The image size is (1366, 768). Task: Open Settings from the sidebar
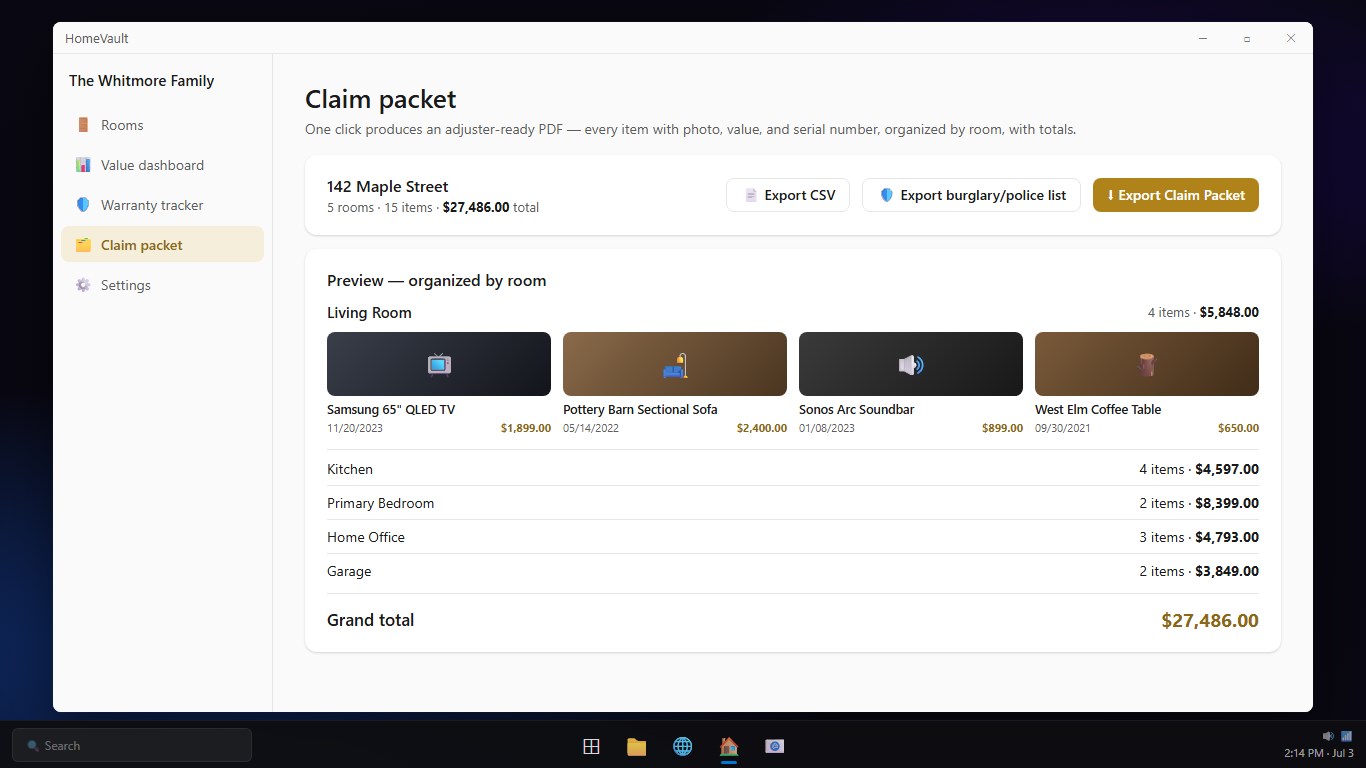(x=162, y=285)
